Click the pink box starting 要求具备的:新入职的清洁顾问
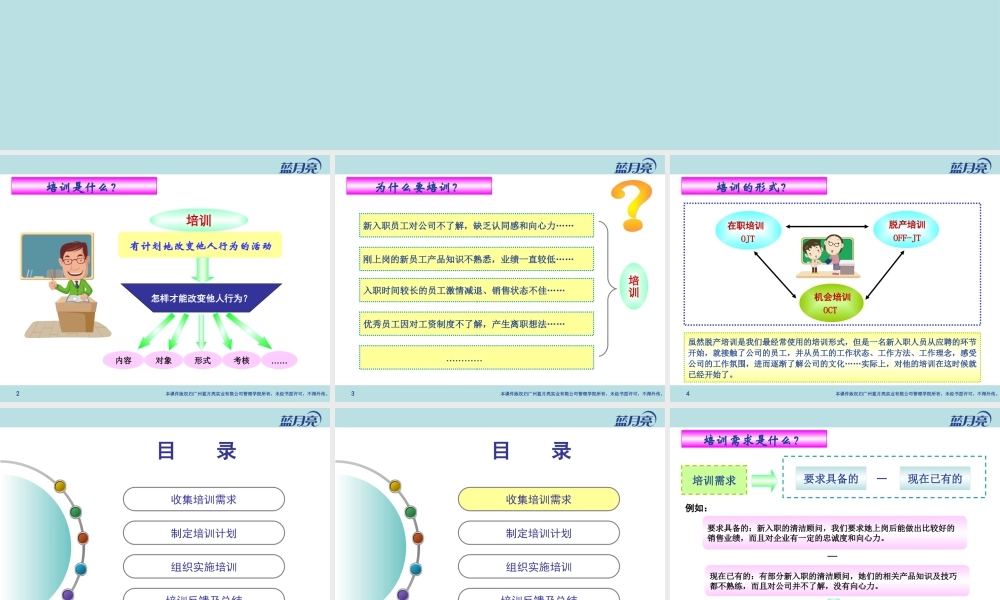The height and width of the screenshot is (600, 1000). coord(835,533)
